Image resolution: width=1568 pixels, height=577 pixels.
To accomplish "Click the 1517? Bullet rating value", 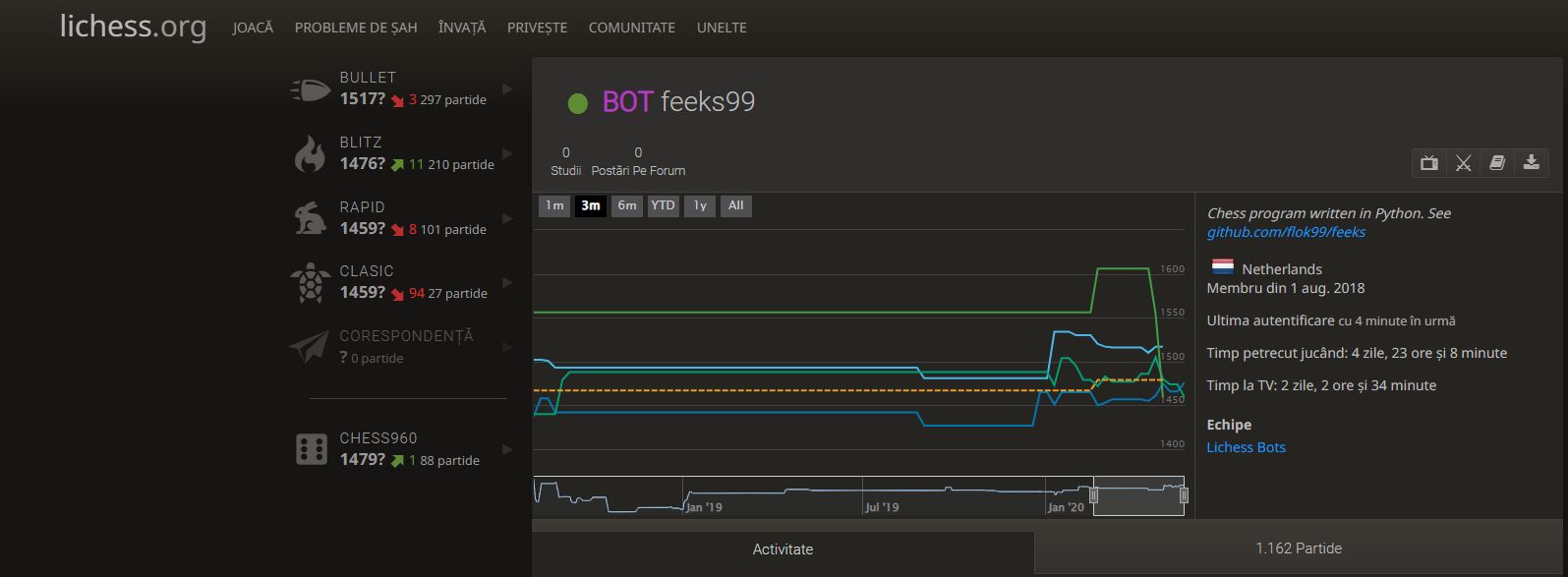I will [363, 99].
